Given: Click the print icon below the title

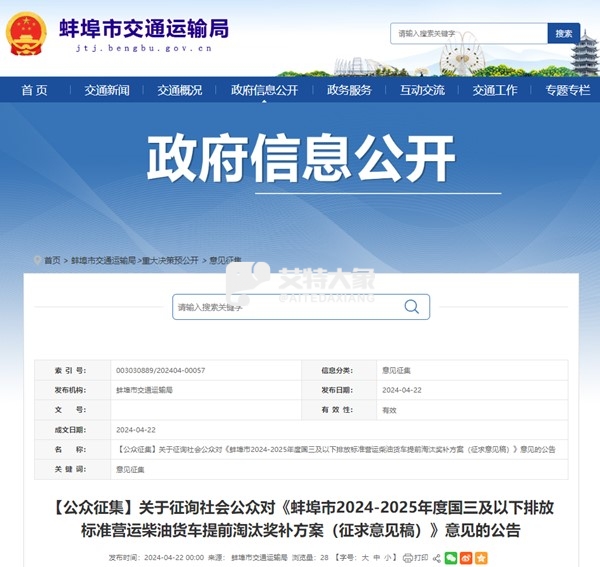Looking at the screenshot, I should click(x=408, y=557).
